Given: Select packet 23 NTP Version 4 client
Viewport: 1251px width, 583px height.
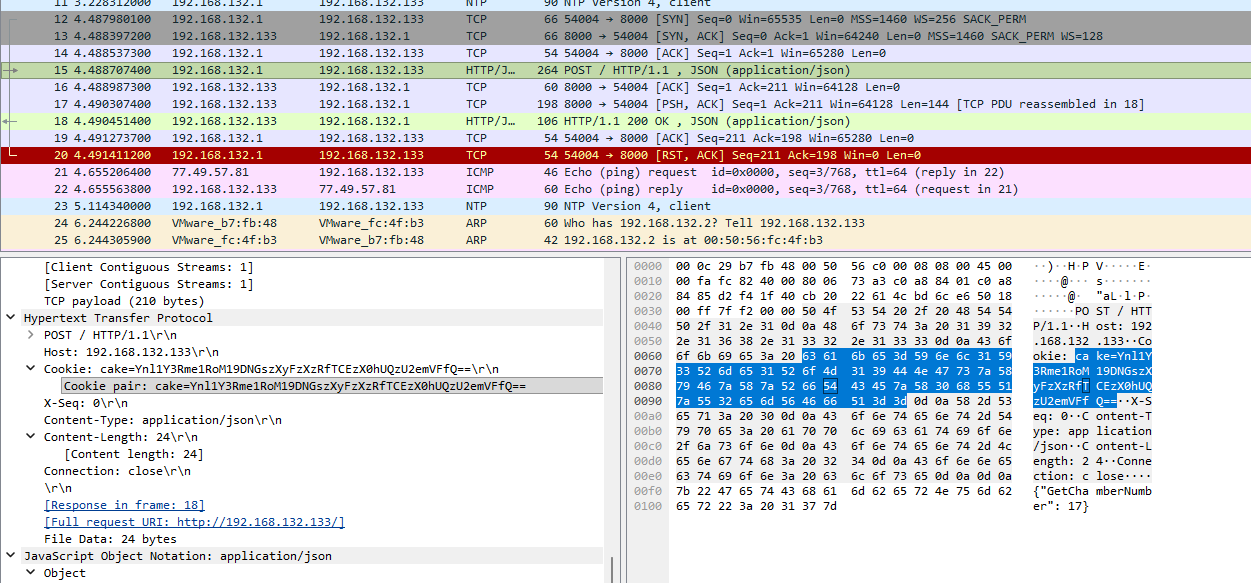Looking at the screenshot, I should (625, 206).
